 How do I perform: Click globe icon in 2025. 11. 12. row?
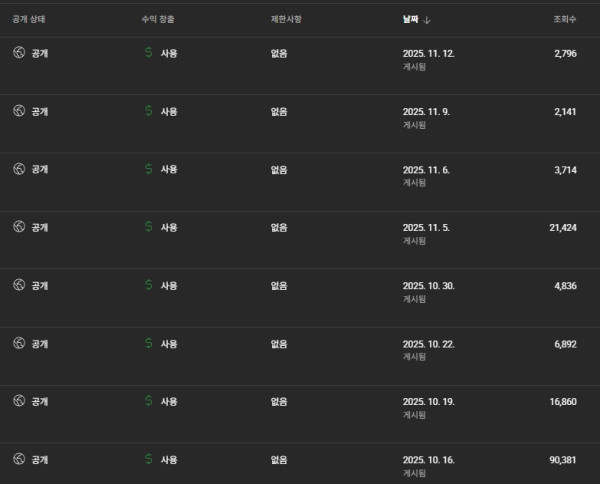pos(18,53)
